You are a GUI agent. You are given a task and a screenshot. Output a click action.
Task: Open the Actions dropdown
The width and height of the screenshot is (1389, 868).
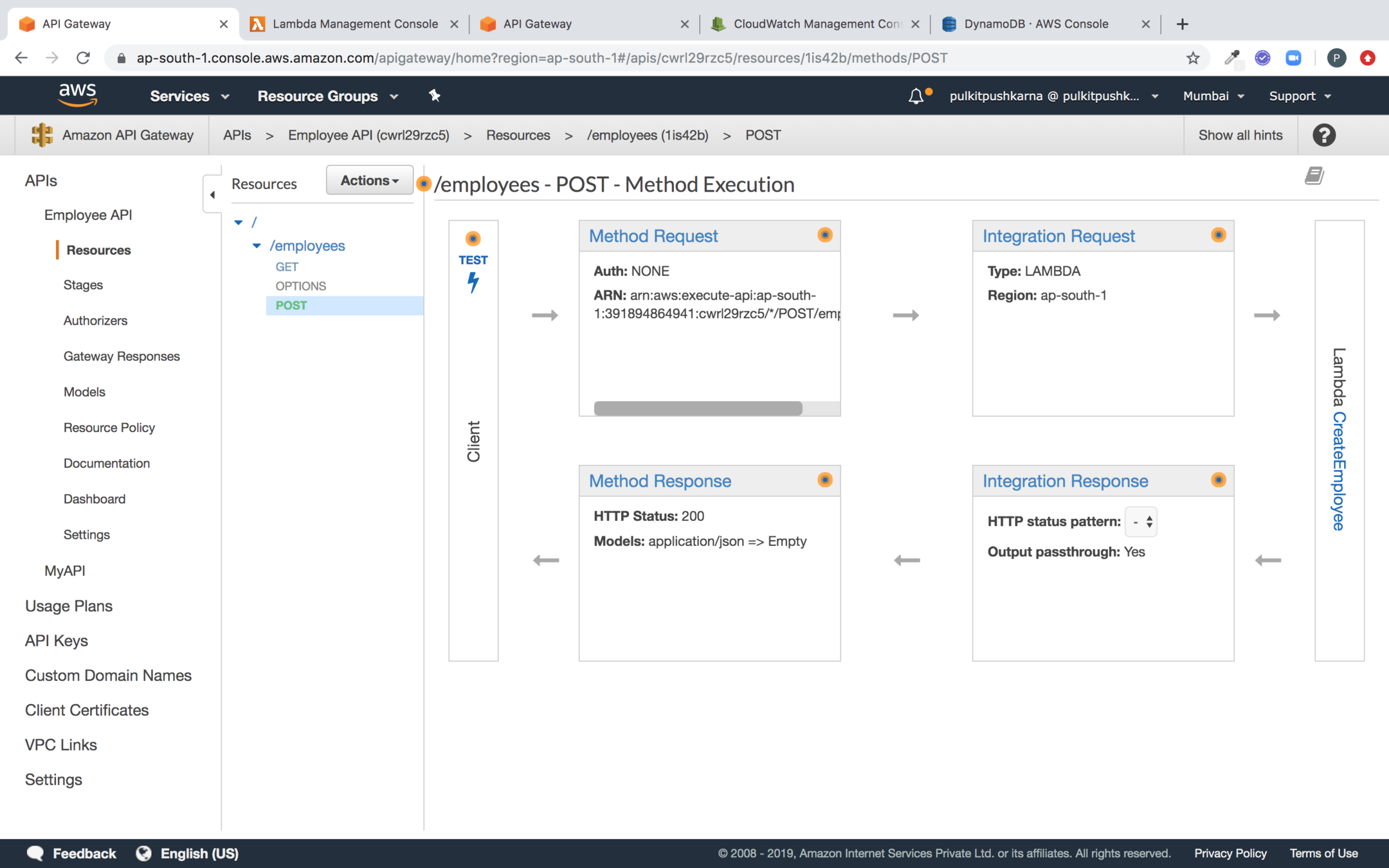(x=369, y=181)
